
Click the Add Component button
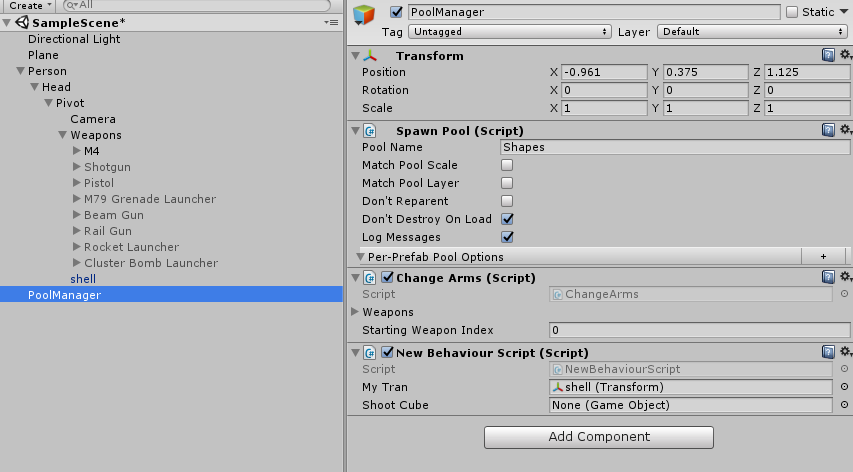599,437
